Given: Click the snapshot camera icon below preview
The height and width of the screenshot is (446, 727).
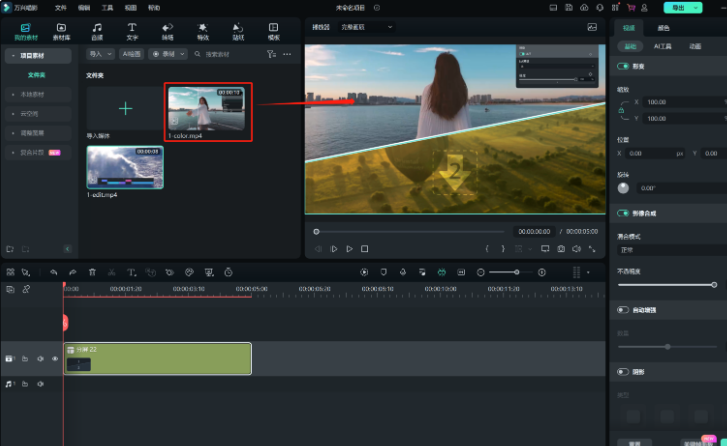Looking at the screenshot, I should [x=561, y=248].
